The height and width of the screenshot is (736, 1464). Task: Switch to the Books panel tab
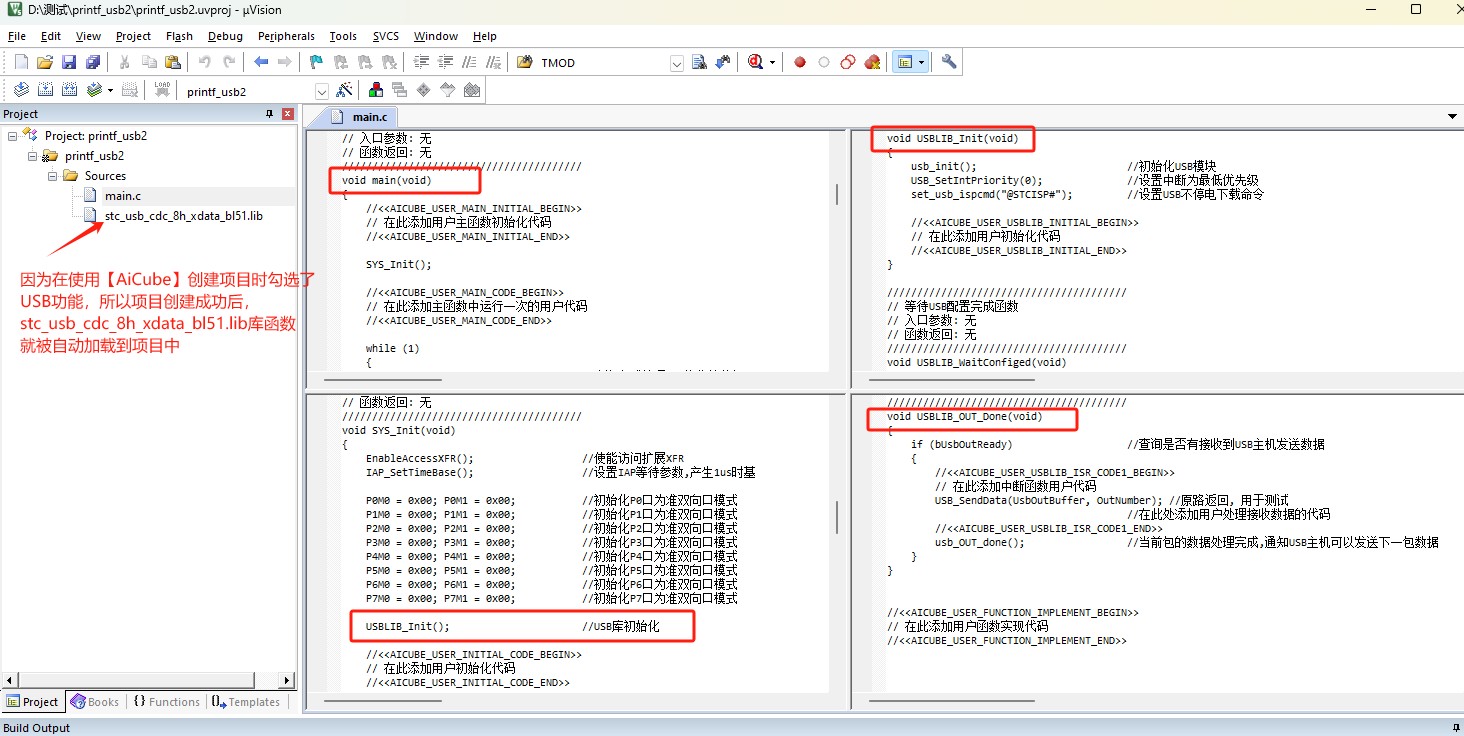click(95, 702)
